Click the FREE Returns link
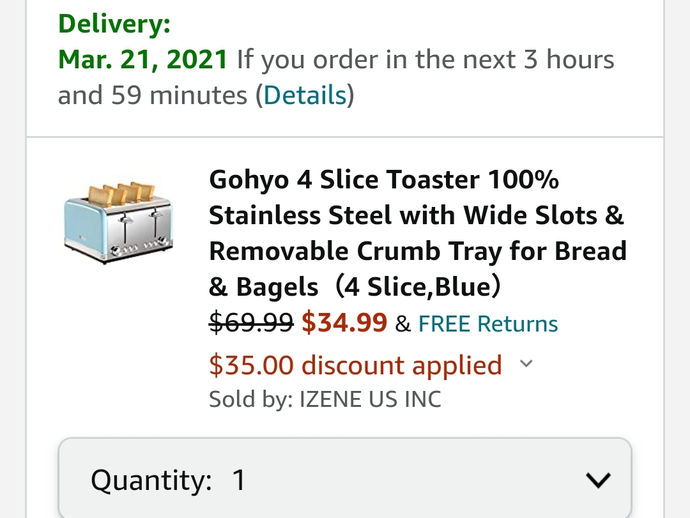This screenshot has height=518, width=690. [488, 324]
